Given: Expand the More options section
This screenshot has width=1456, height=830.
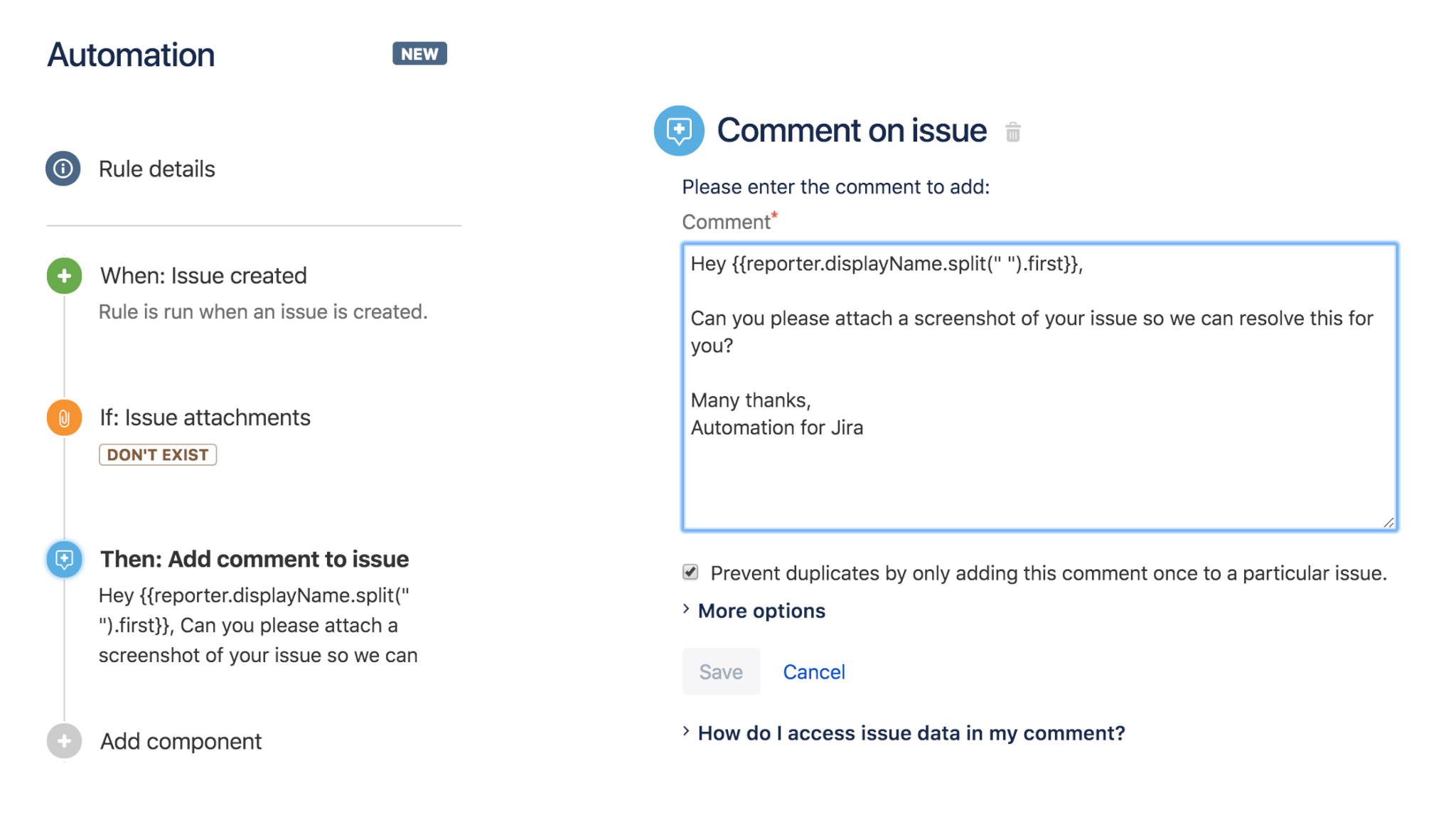Looking at the screenshot, I should [761, 611].
